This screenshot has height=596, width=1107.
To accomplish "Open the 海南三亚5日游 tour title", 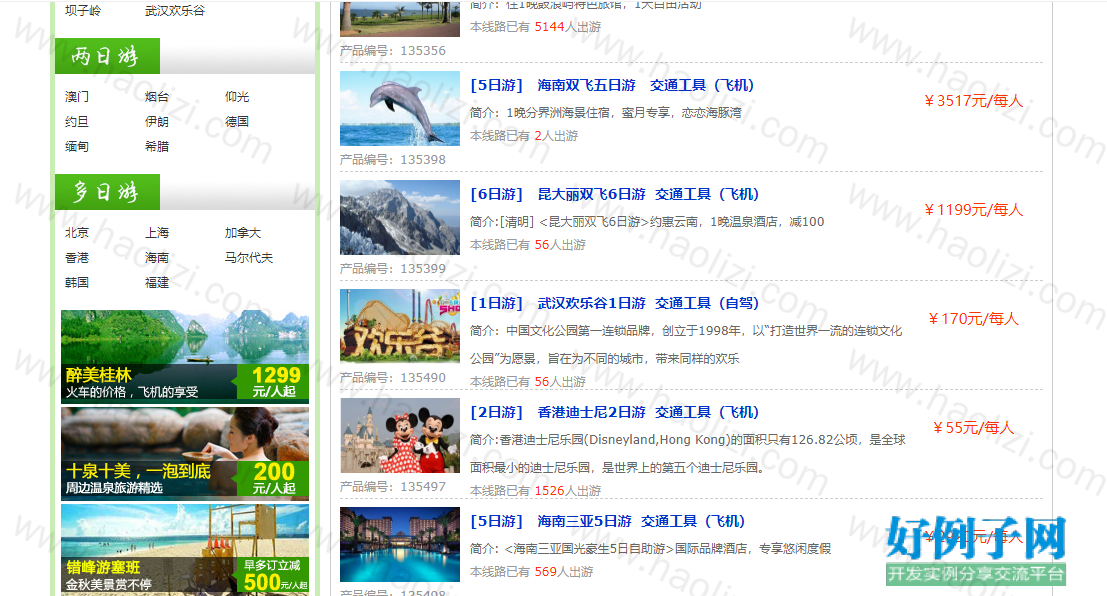I will pos(608,521).
